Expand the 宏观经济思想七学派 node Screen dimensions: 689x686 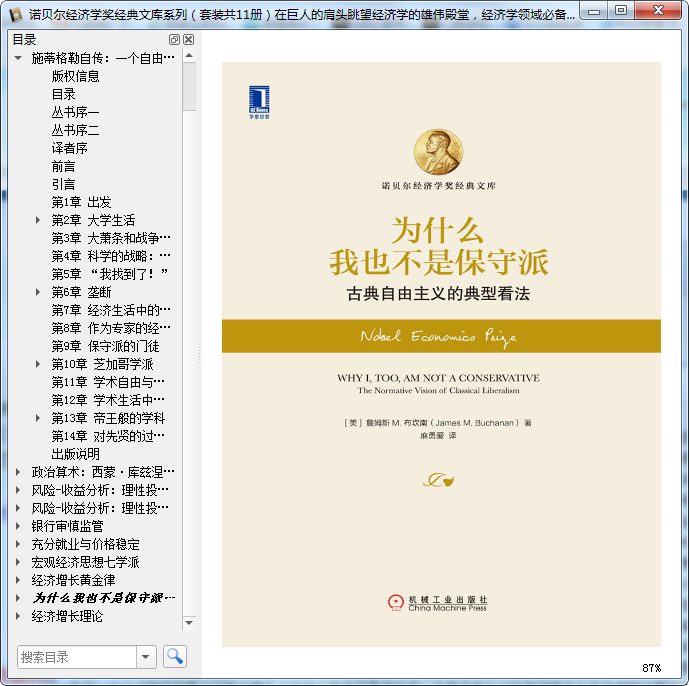(x=18, y=562)
